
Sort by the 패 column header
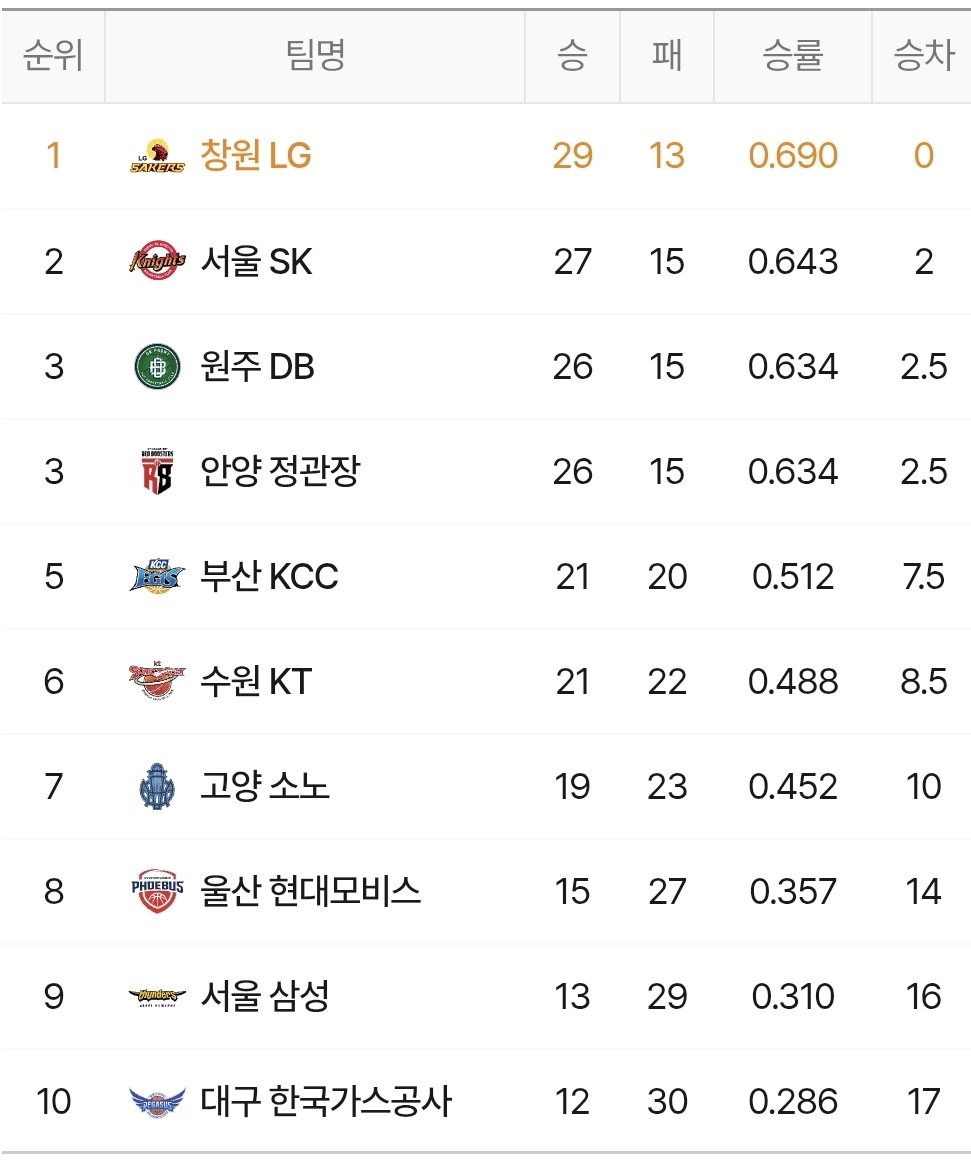[667, 56]
